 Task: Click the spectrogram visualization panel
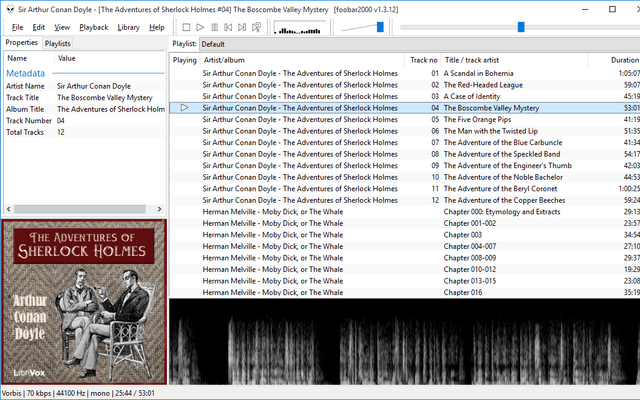(x=404, y=342)
